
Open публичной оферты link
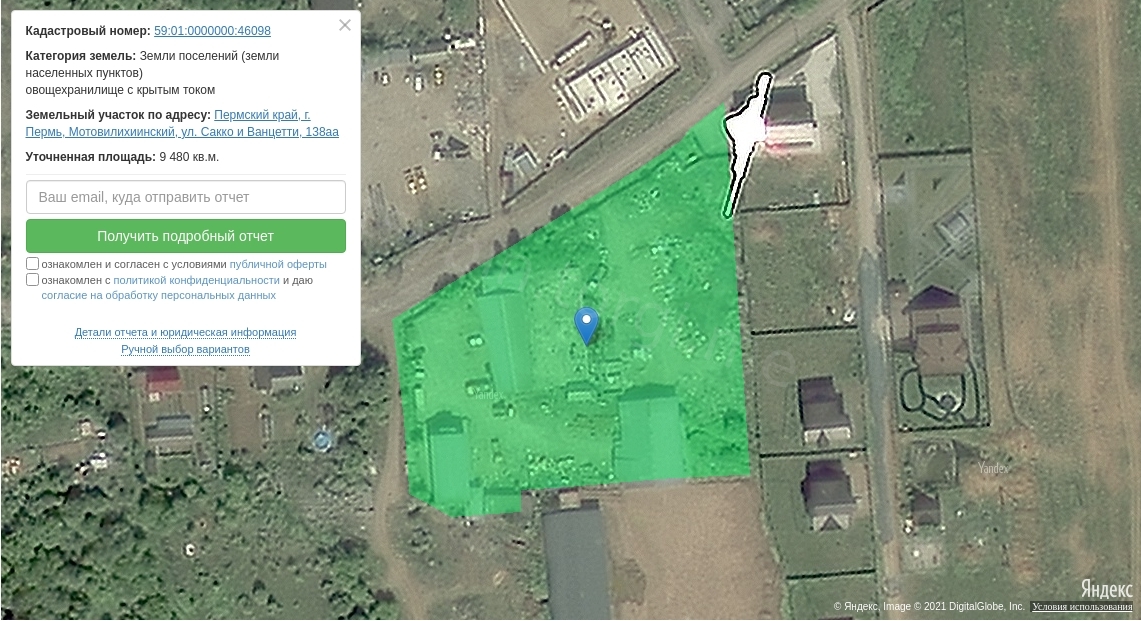click(278, 264)
